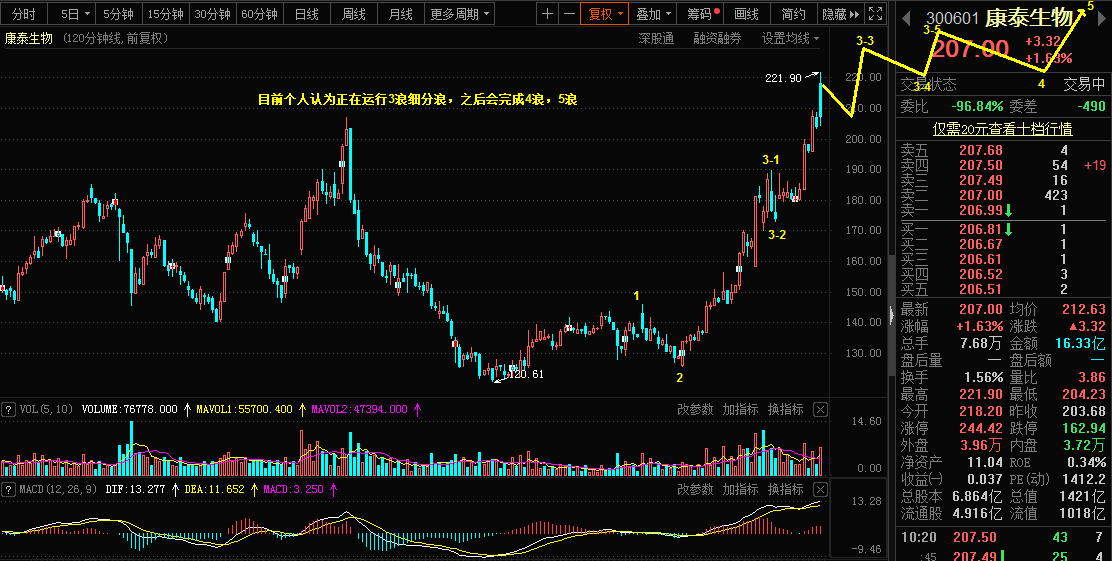Click PE(动) value 1412.2

click(1083, 479)
